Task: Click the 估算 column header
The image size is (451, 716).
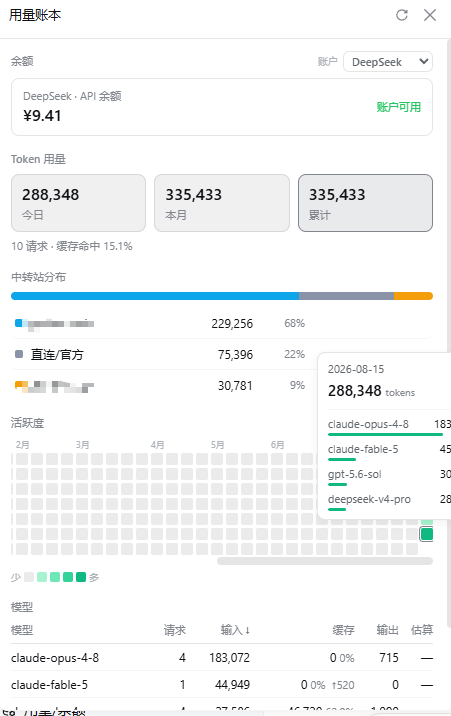Action: tap(422, 630)
